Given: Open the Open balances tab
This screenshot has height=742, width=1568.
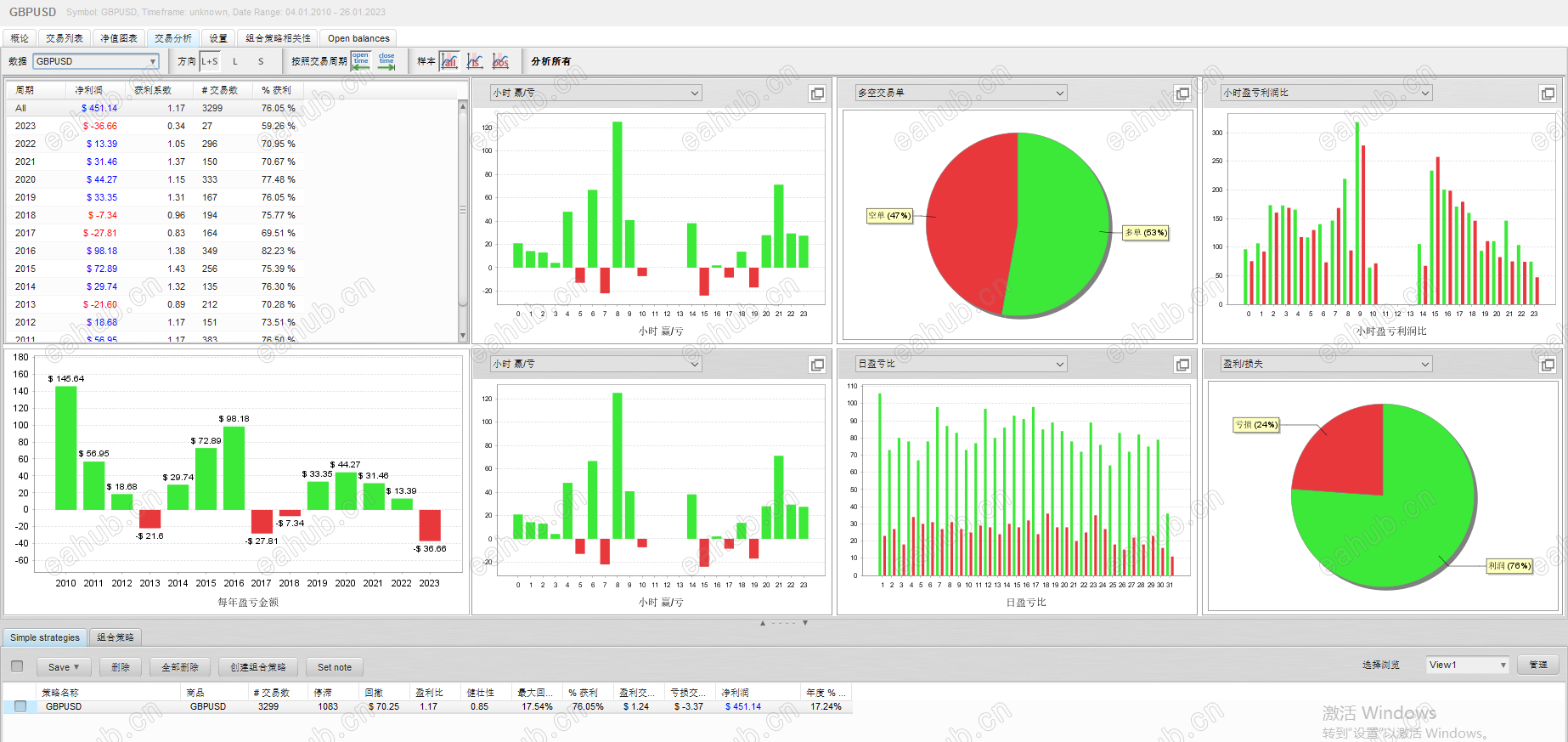Looking at the screenshot, I should point(358,38).
